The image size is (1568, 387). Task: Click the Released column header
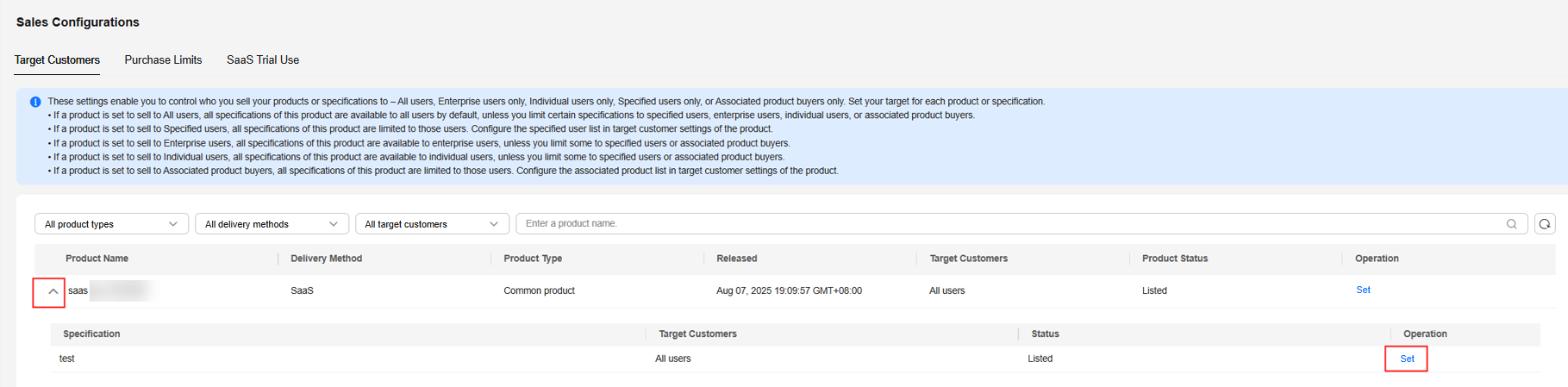click(736, 259)
